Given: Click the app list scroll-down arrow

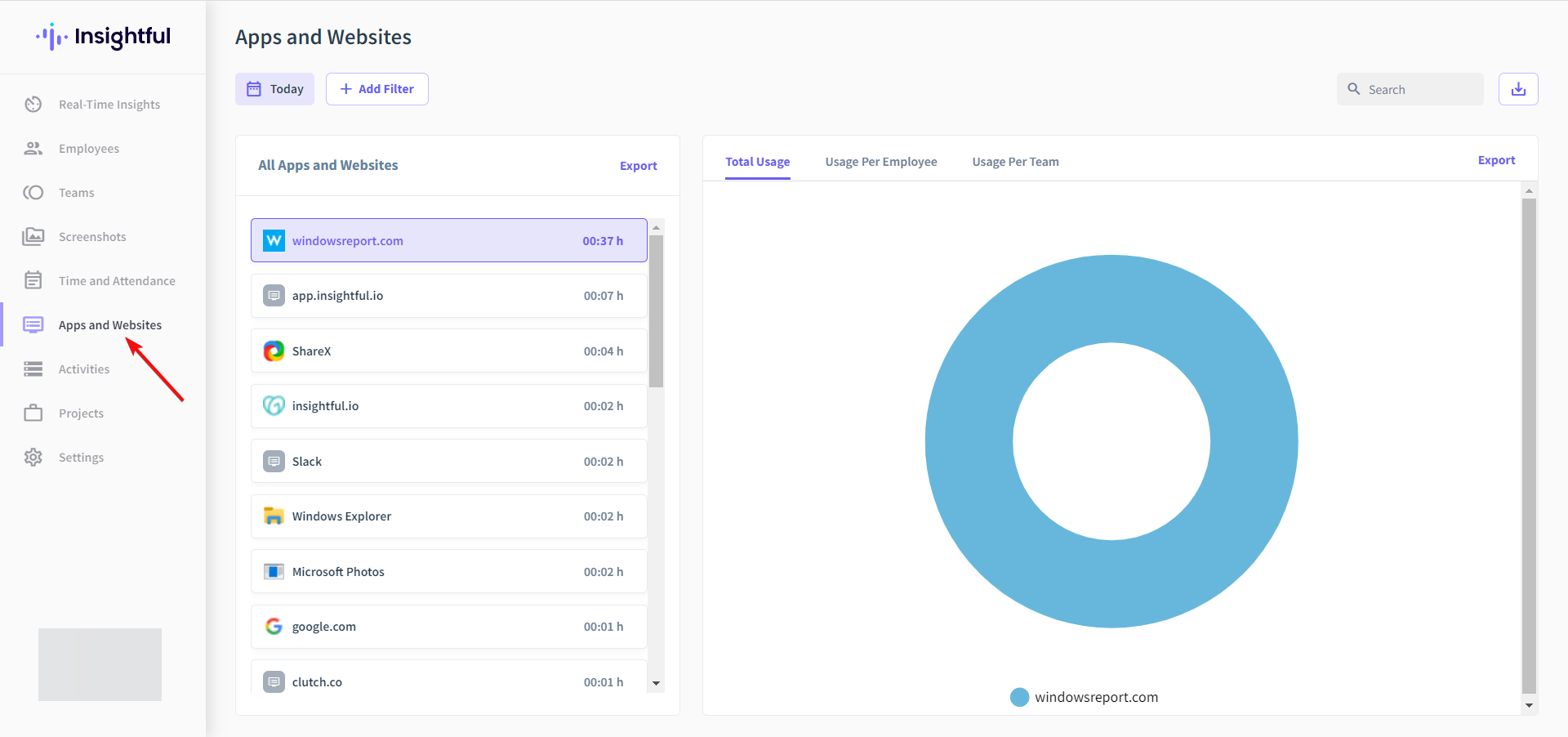Looking at the screenshot, I should tap(656, 683).
